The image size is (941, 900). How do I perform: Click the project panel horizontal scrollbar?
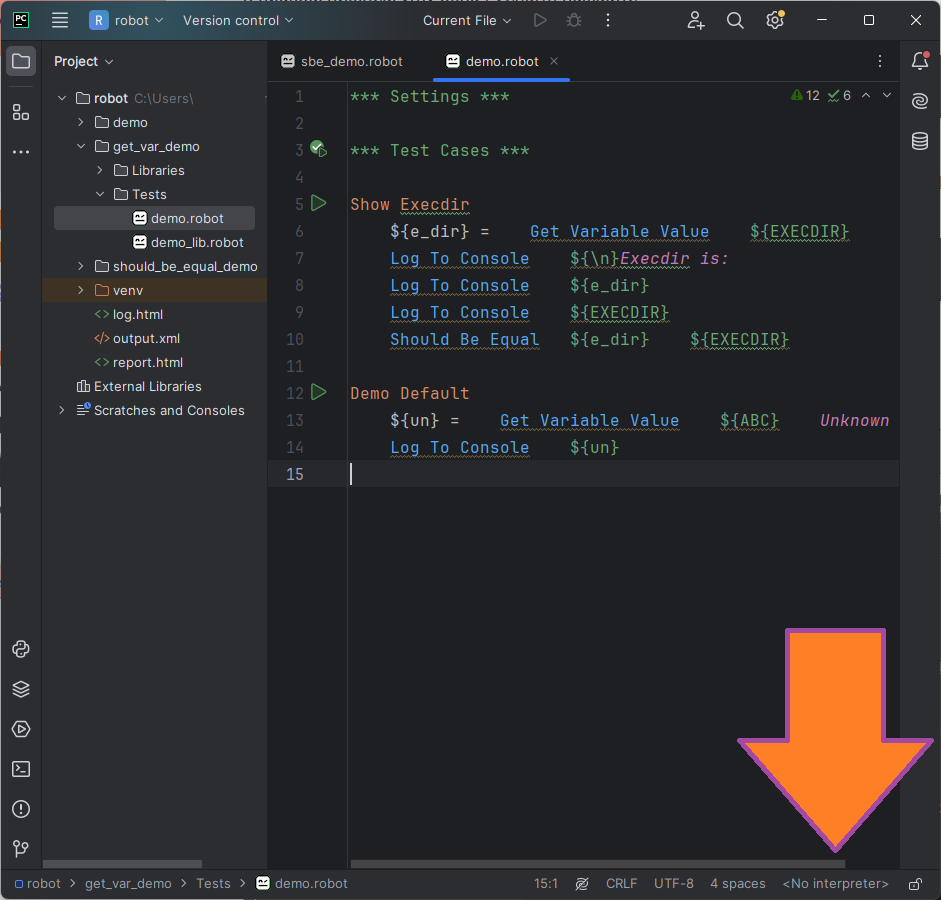click(122, 864)
